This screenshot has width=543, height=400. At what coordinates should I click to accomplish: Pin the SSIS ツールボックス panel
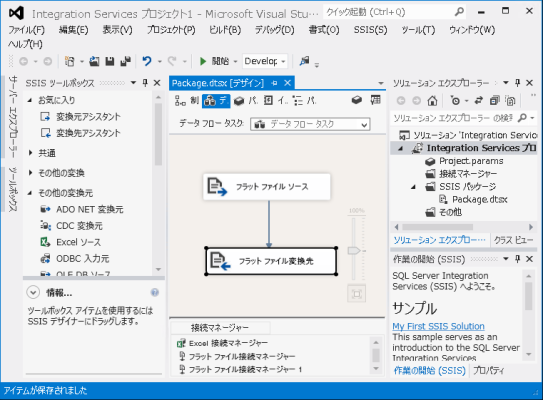tap(145, 83)
